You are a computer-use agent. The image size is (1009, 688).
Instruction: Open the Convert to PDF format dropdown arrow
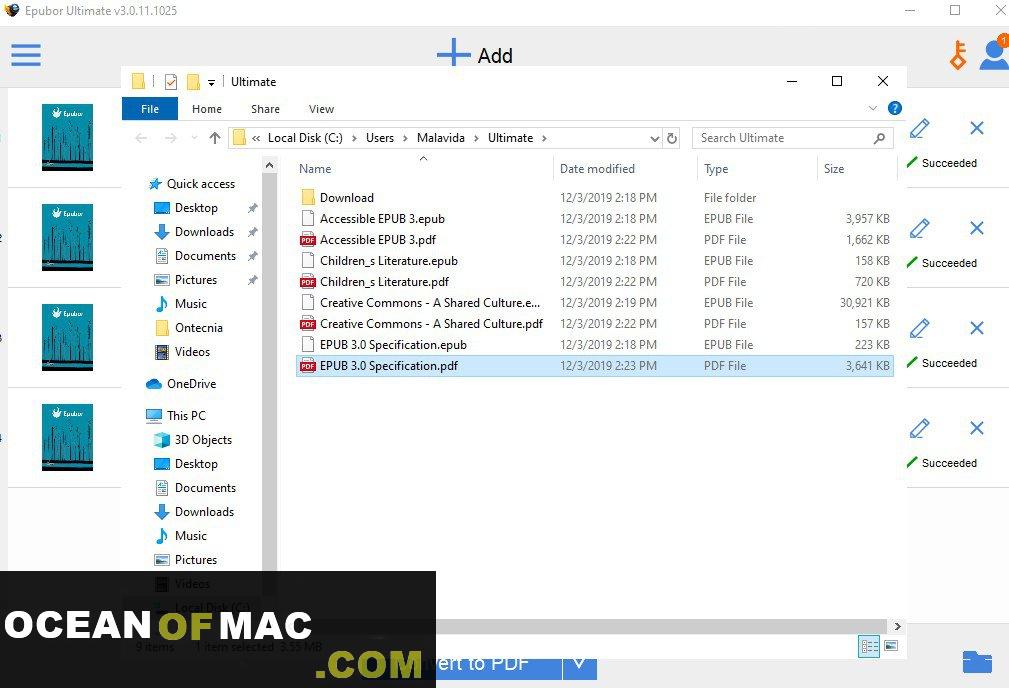coord(580,665)
